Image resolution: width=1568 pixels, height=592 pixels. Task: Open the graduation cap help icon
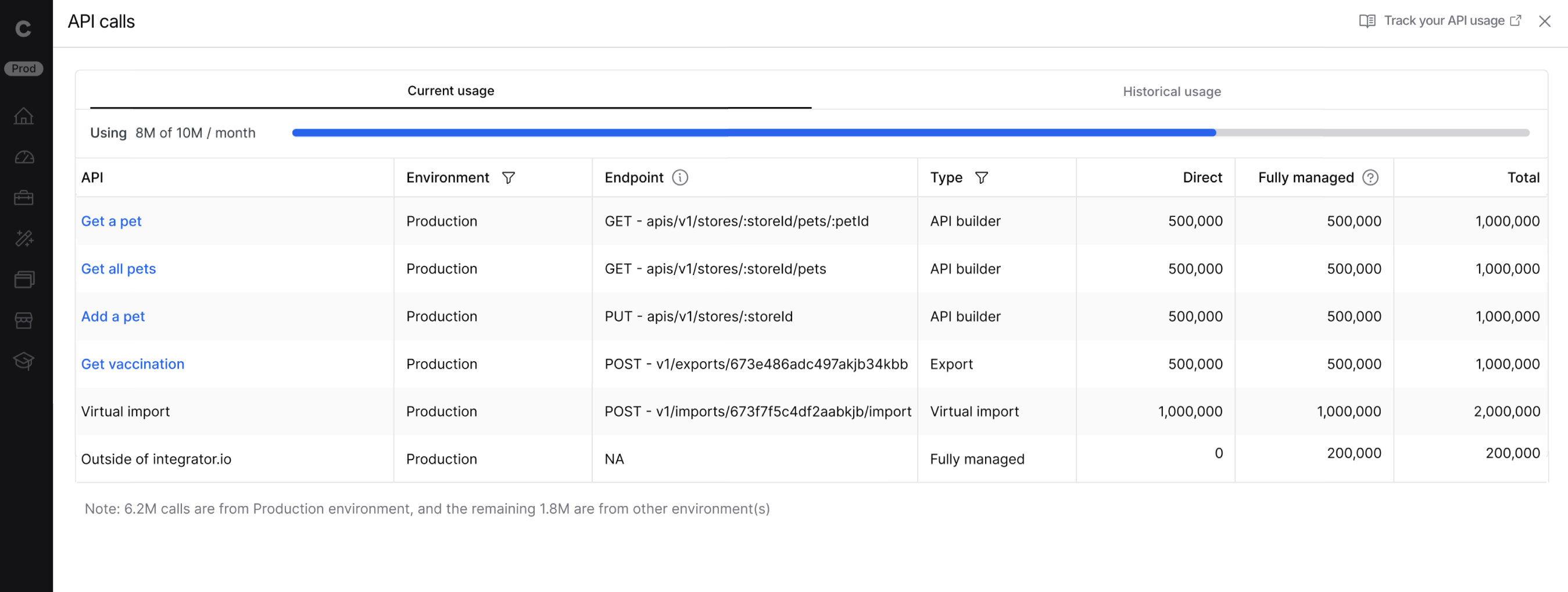[x=24, y=361]
